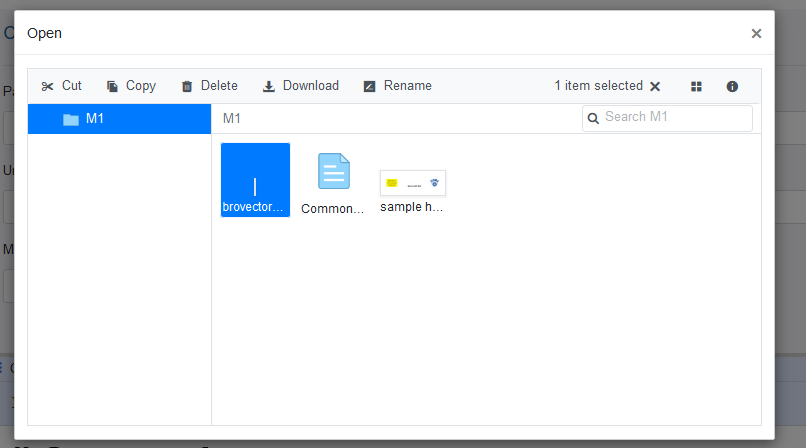Viewport: 806px width, 448px height.
Task: Click the Open dialog title
Action: coord(44,33)
